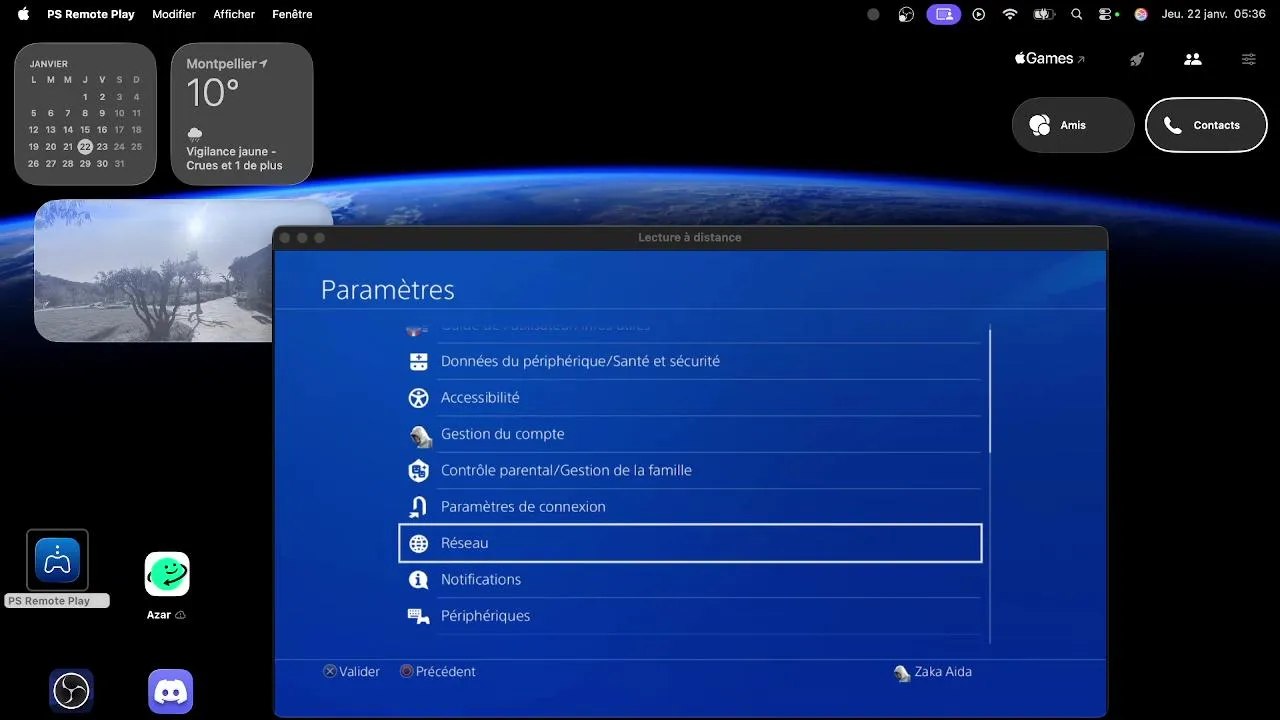Select Périphériques in the settings list
Screen dimensions: 1280x720
690,616
